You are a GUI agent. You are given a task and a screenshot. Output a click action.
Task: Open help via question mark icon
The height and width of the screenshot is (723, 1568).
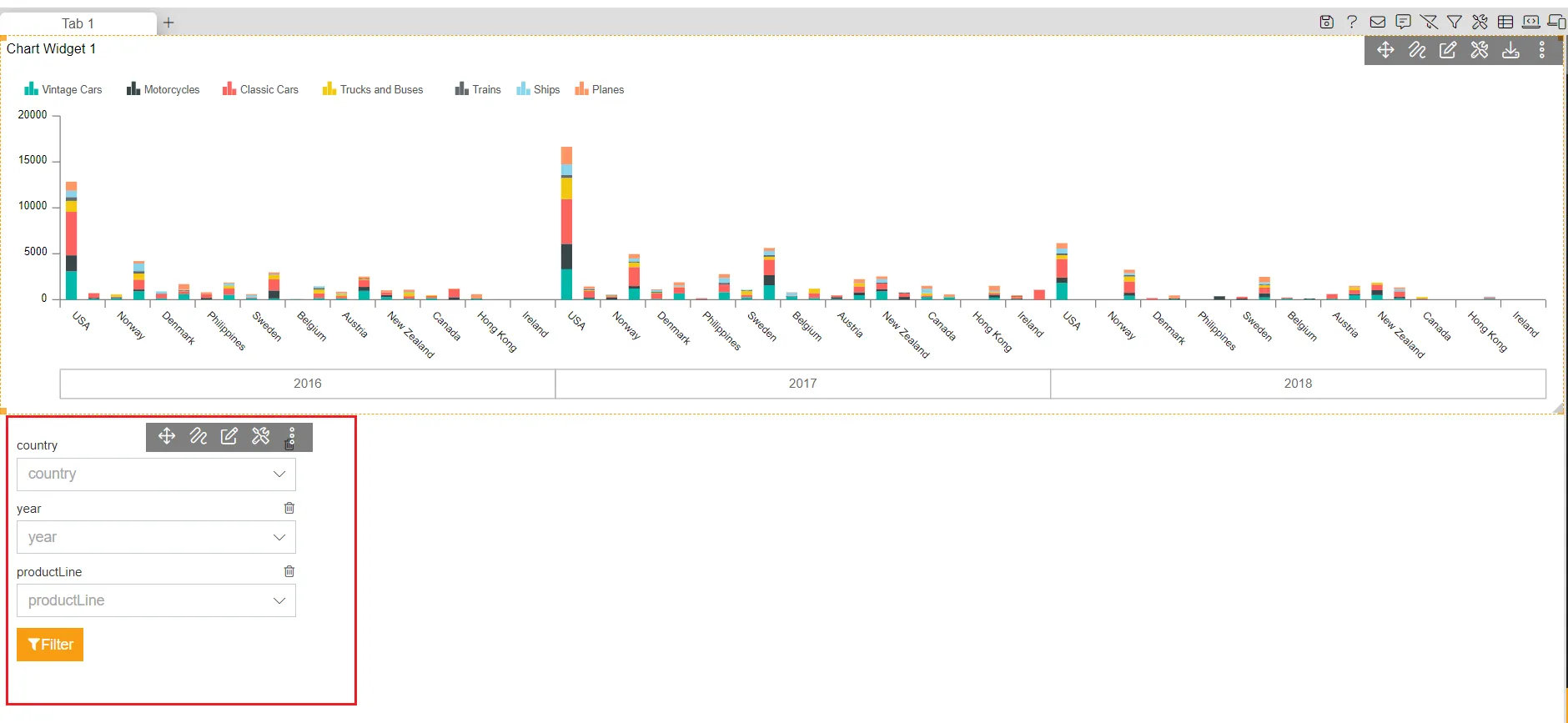coord(1352,23)
